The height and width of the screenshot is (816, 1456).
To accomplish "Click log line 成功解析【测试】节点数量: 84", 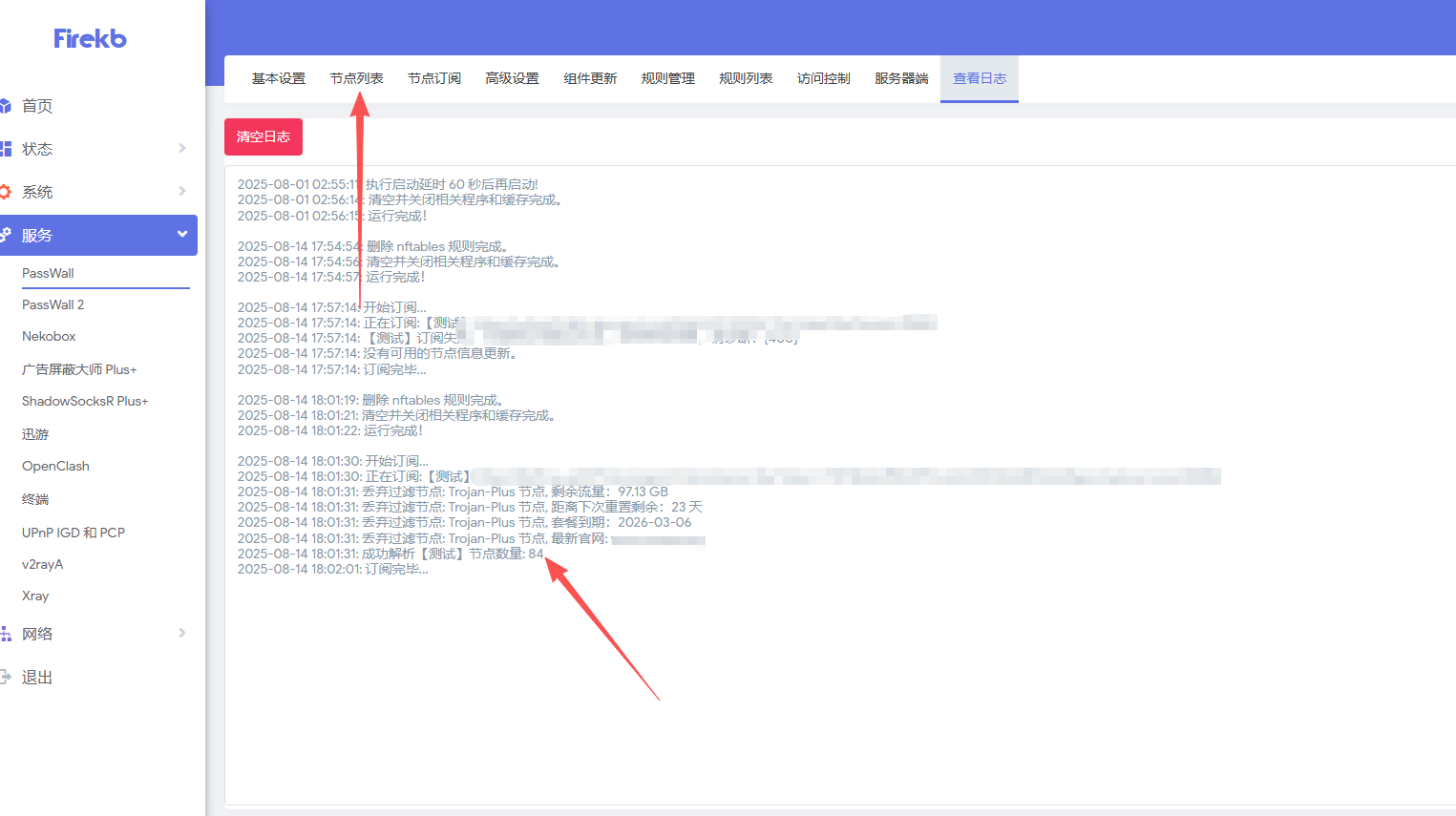I will 390,554.
